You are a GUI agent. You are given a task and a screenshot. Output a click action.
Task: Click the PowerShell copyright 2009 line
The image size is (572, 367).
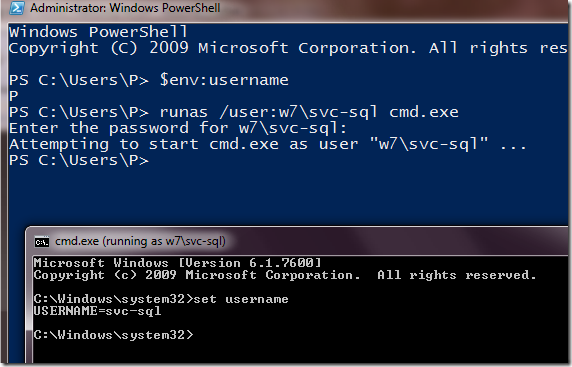[x=288, y=48]
